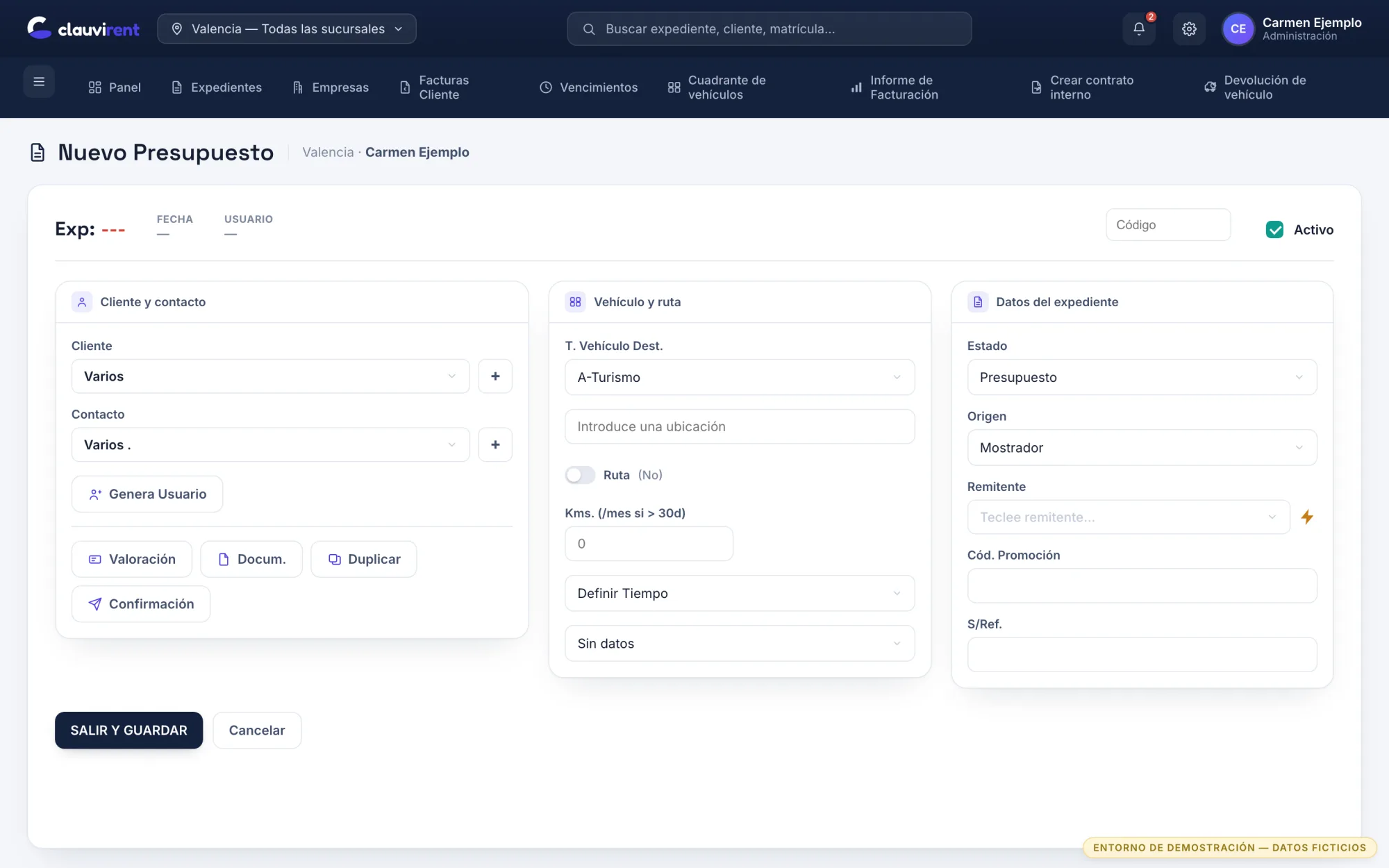Open the Definir Tiempo dropdown
This screenshot has height=868, width=1389.
click(740, 593)
